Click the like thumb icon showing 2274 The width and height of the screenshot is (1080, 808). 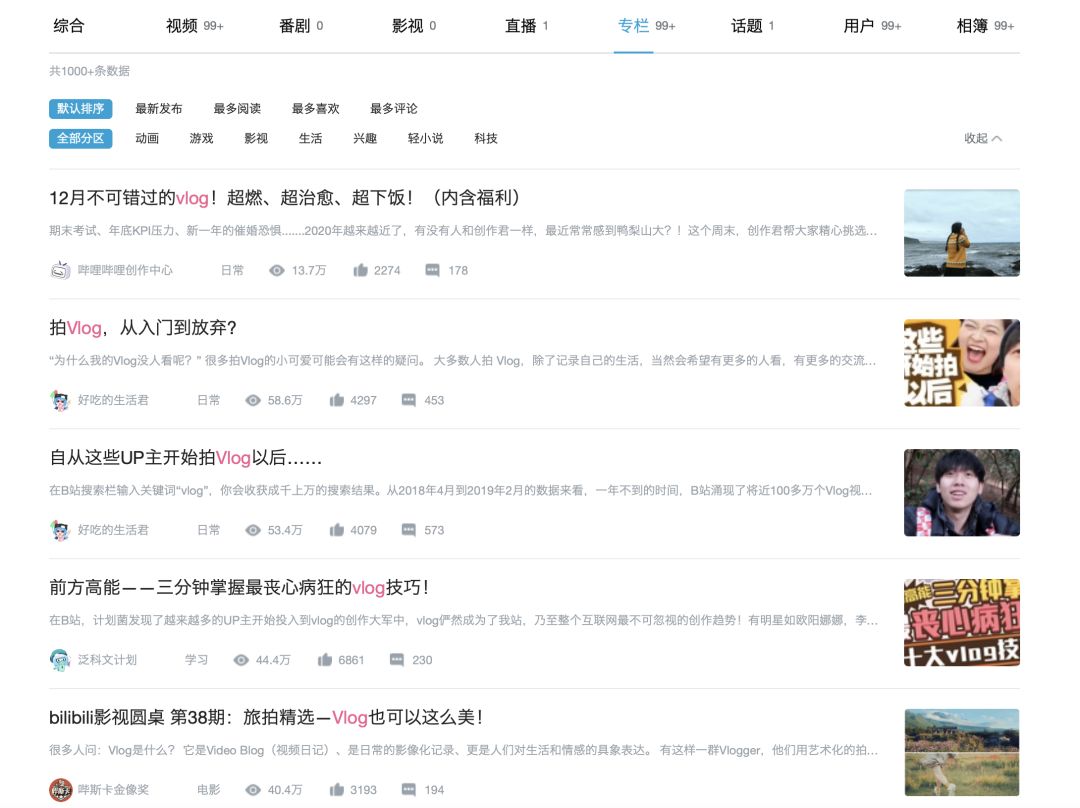[x=360, y=271]
